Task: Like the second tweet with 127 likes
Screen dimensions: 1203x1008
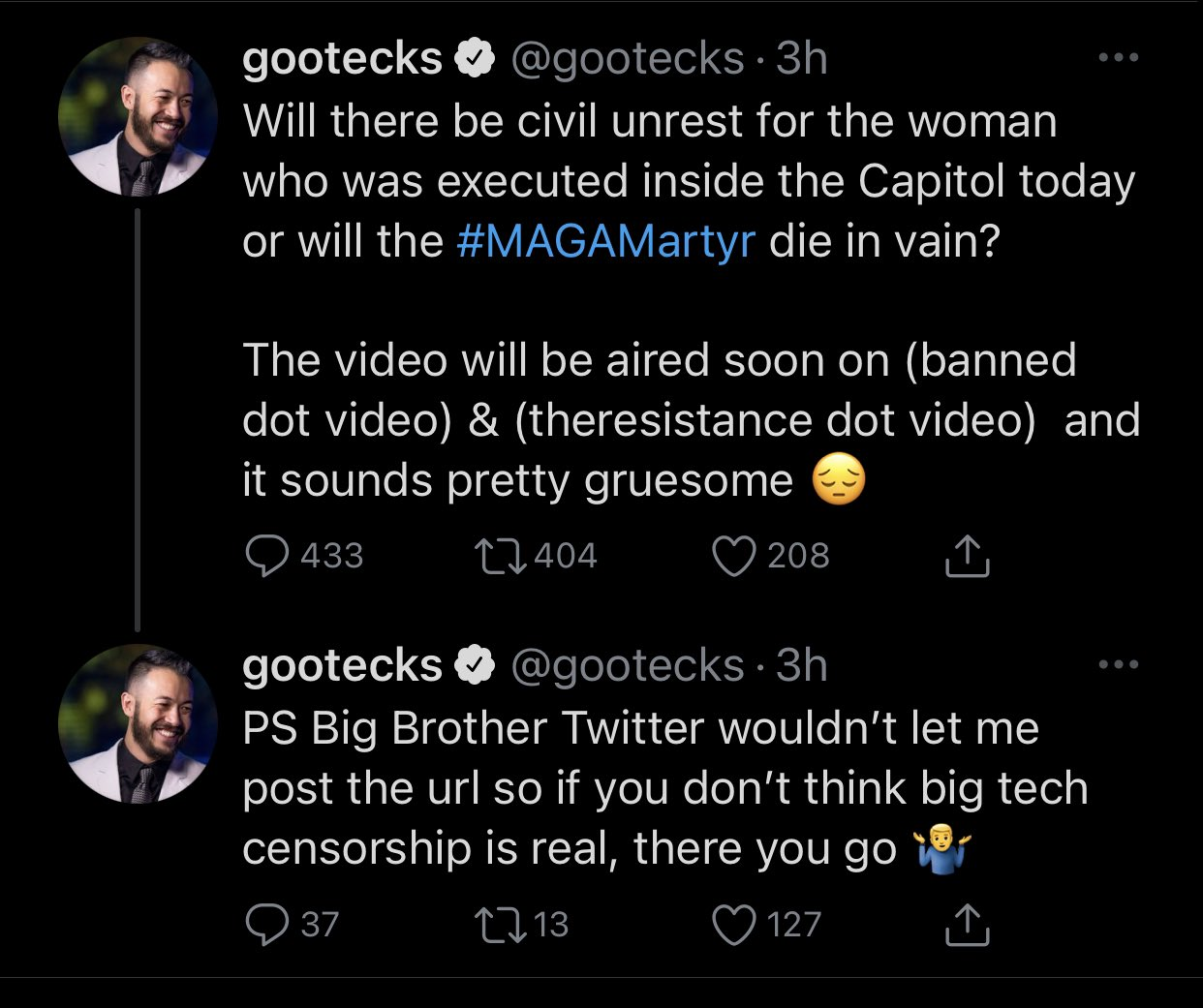Action: tap(733, 925)
